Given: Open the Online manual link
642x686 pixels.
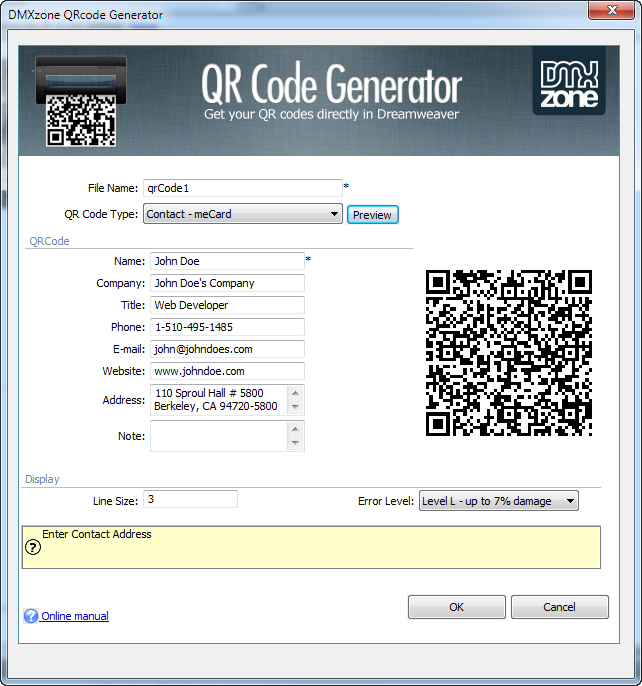Looking at the screenshot, I should point(75,616).
